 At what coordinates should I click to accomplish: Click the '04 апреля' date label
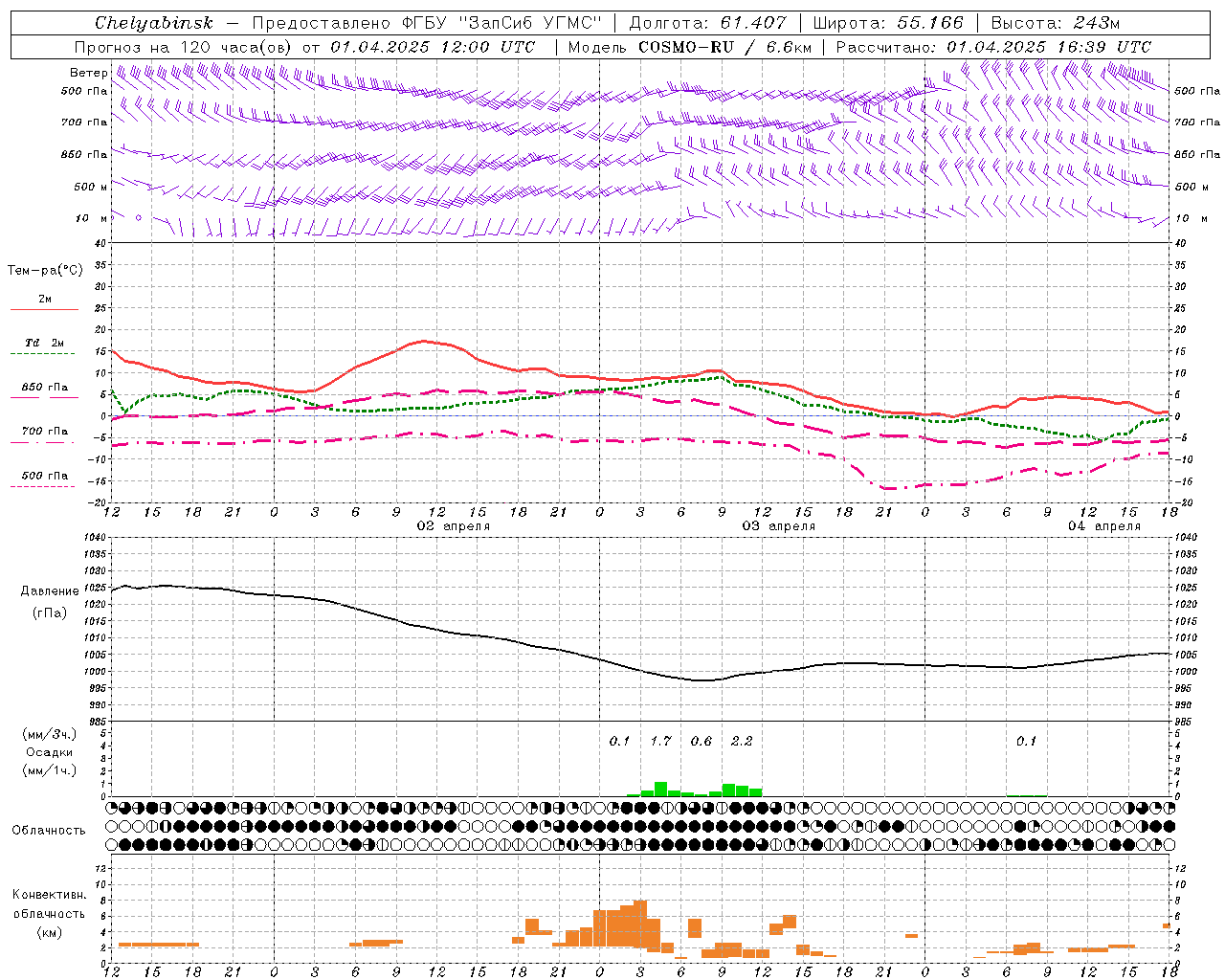tap(1104, 526)
